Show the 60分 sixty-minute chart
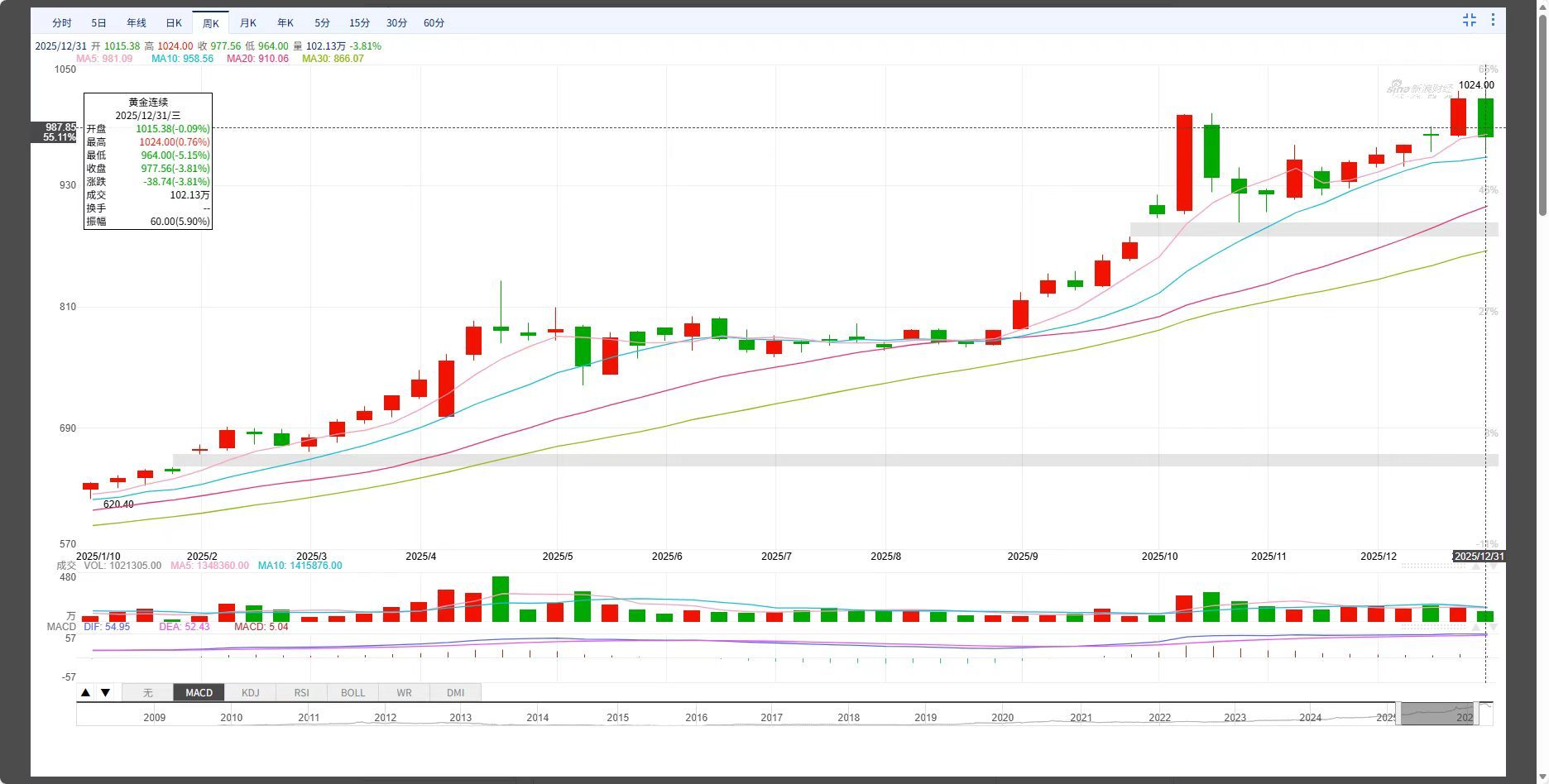 coord(434,23)
